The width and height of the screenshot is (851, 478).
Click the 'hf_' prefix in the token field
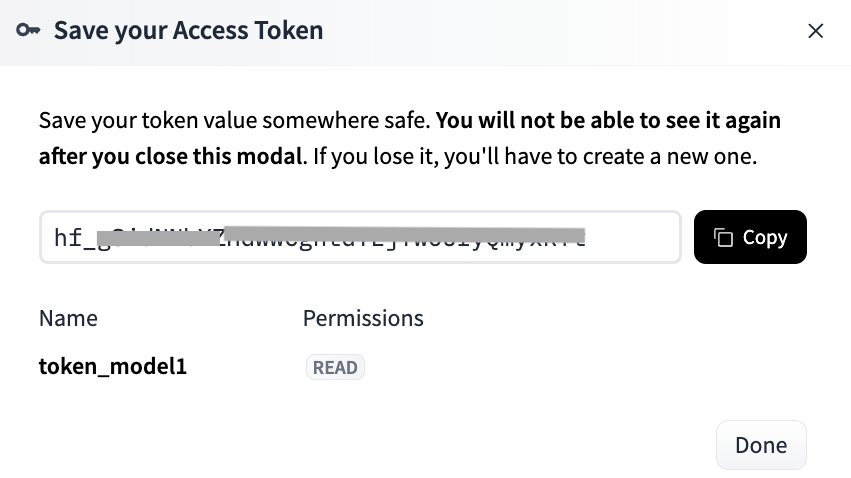75,238
